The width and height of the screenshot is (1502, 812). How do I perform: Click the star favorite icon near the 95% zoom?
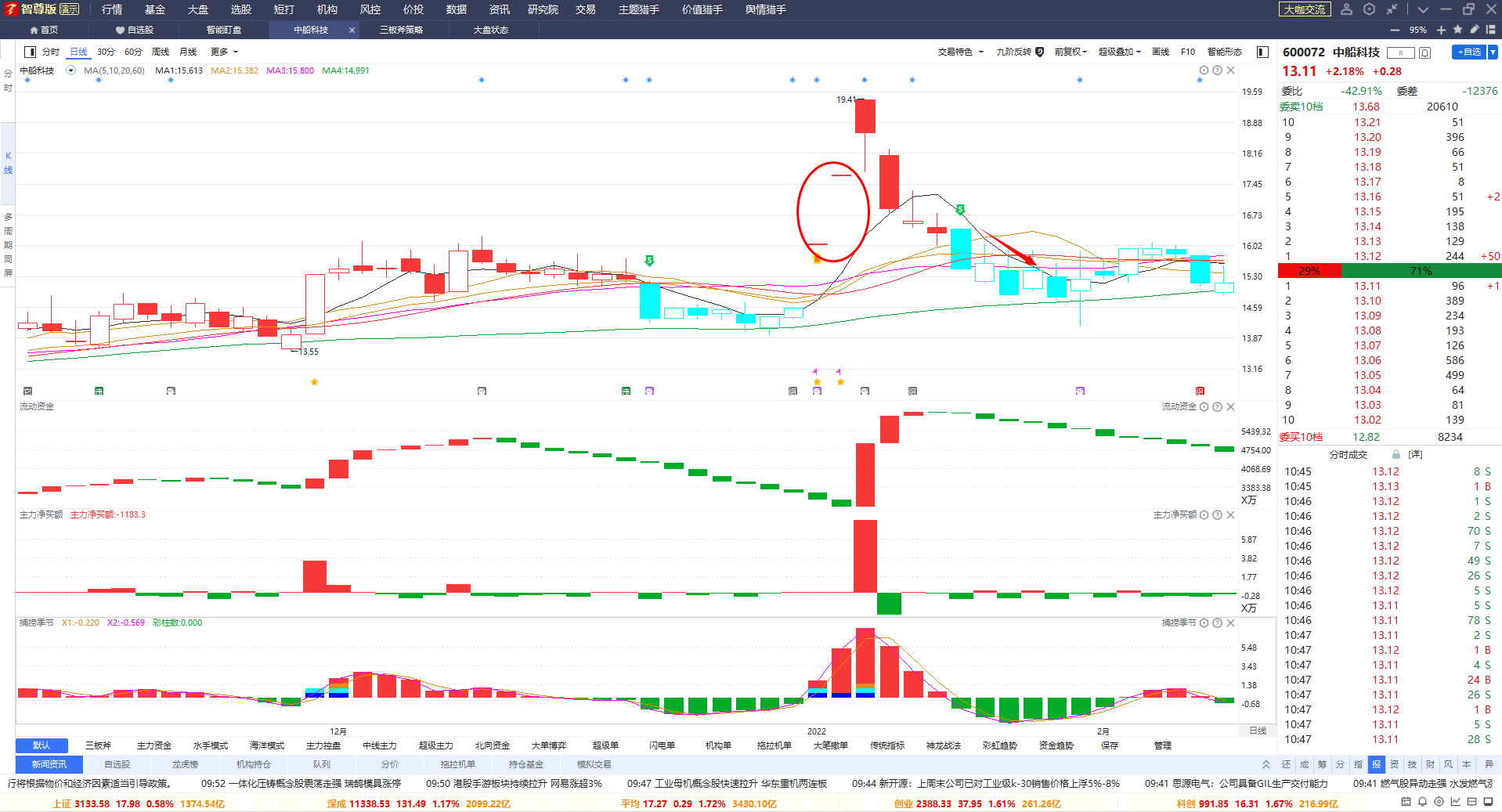[1457, 30]
